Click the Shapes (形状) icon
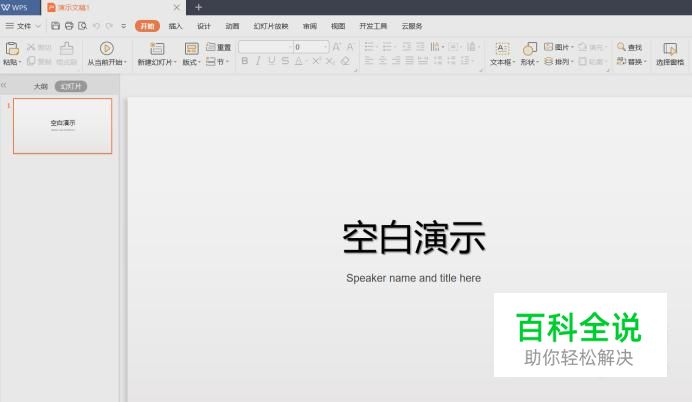692x402 pixels. (529, 49)
